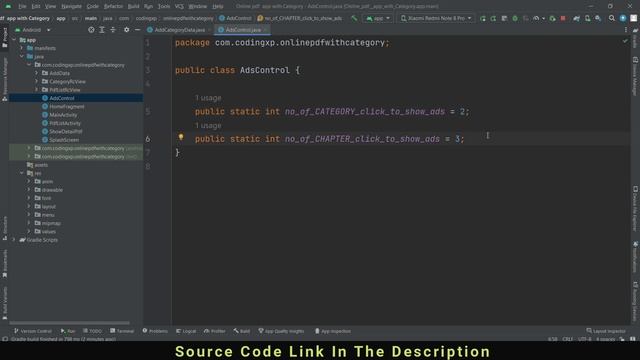The height and width of the screenshot is (360, 640).
Task: Click the Search Everywhere magnifier icon
Action: point(611,18)
